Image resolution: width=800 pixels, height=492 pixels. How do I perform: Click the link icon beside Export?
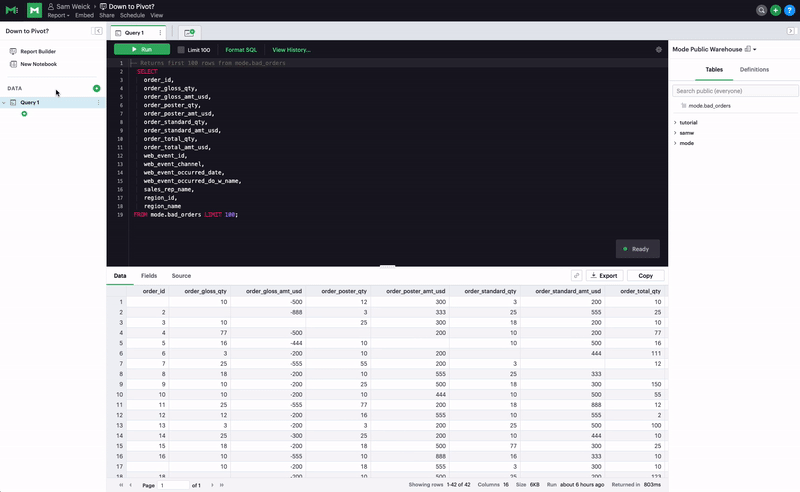point(577,275)
